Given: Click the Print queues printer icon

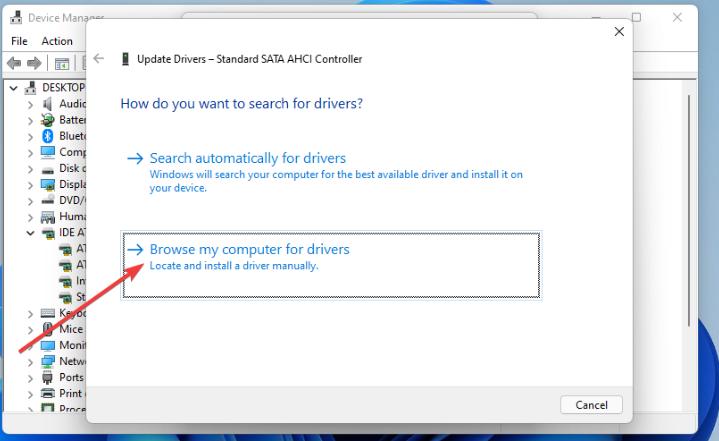Looking at the screenshot, I should 48,393.
